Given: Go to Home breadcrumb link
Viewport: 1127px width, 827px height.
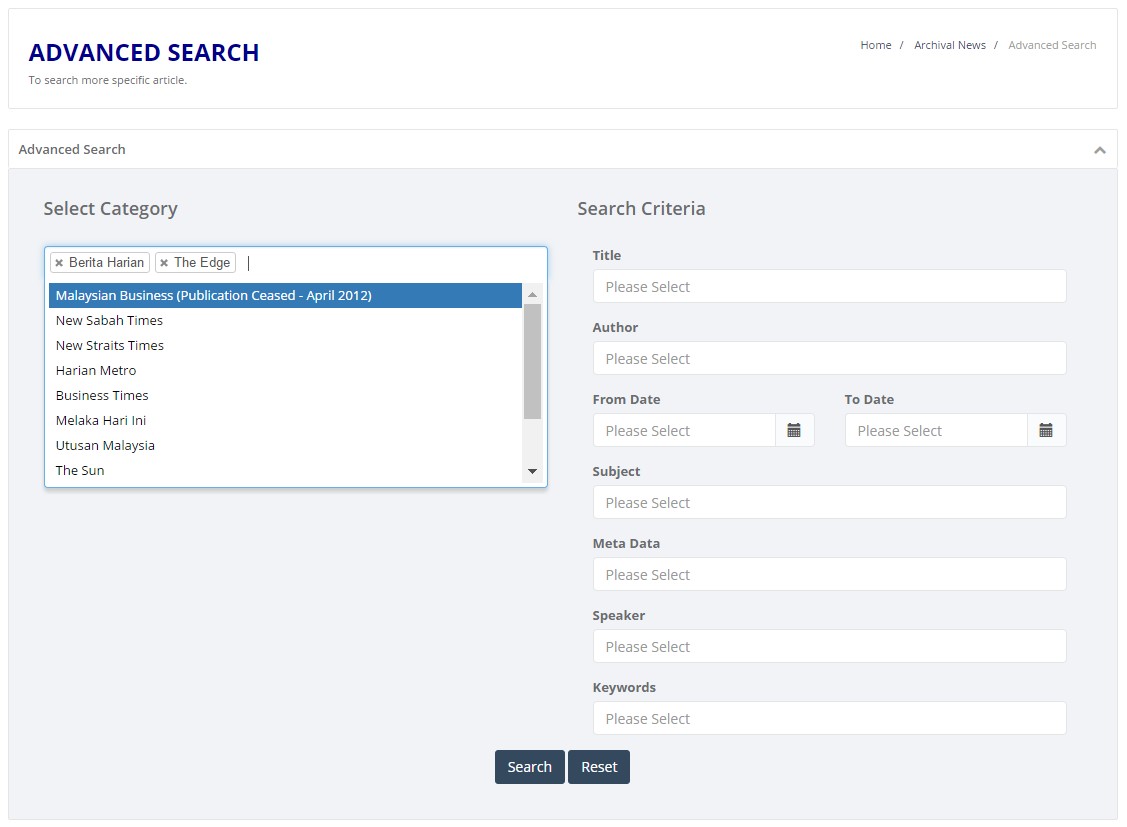Looking at the screenshot, I should [875, 45].
